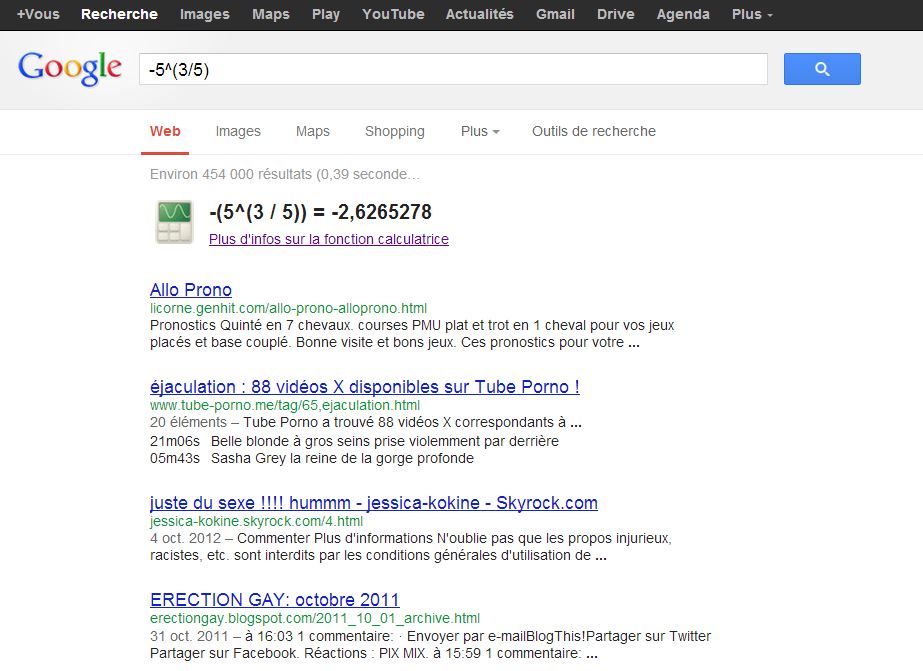Click the Google logo
The height and width of the screenshot is (671, 923).
pyautogui.click(x=70, y=68)
